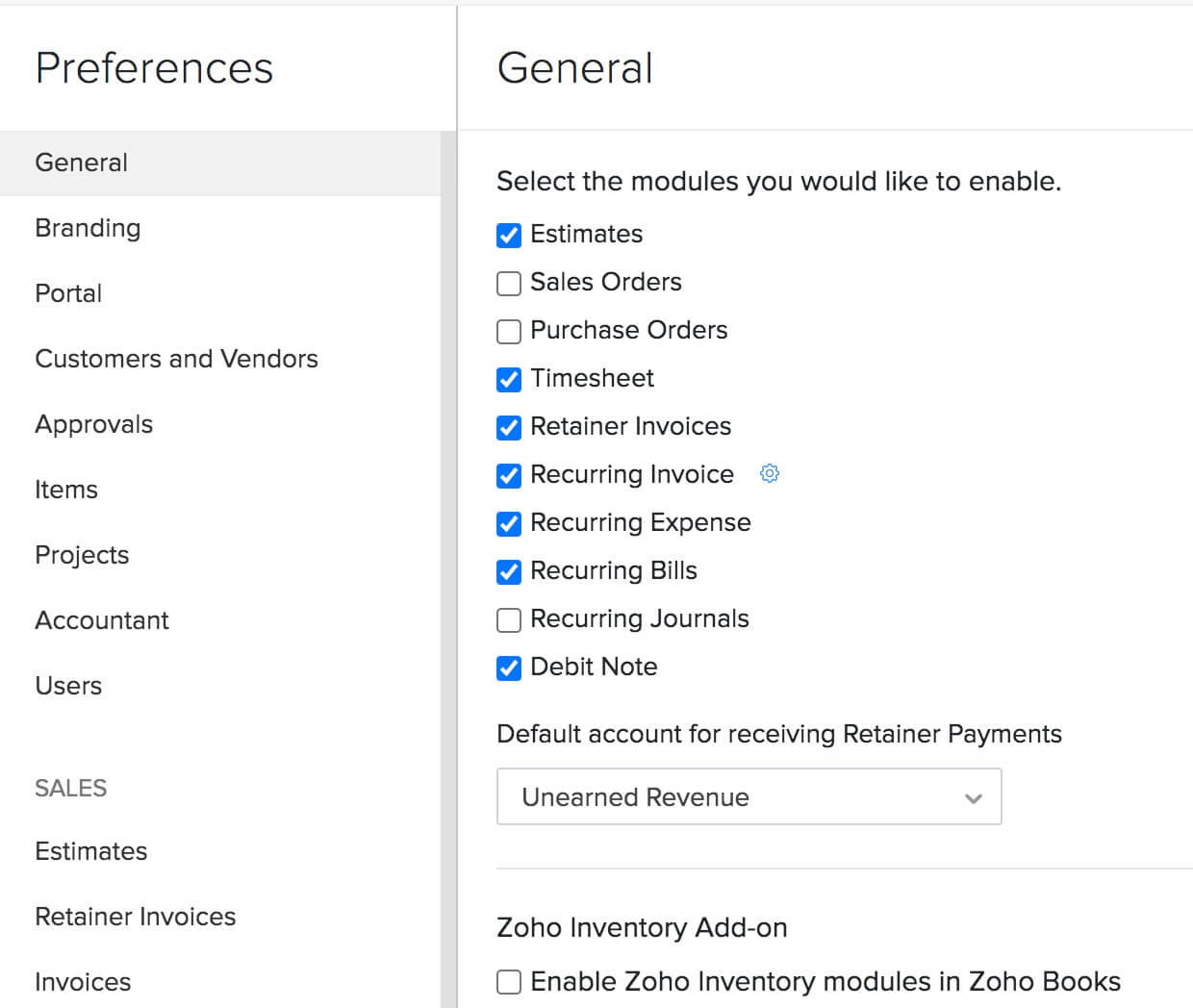Enable the Purchase Orders checkbox
This screenshot has width=1193, height=1008.
[509, 331]
